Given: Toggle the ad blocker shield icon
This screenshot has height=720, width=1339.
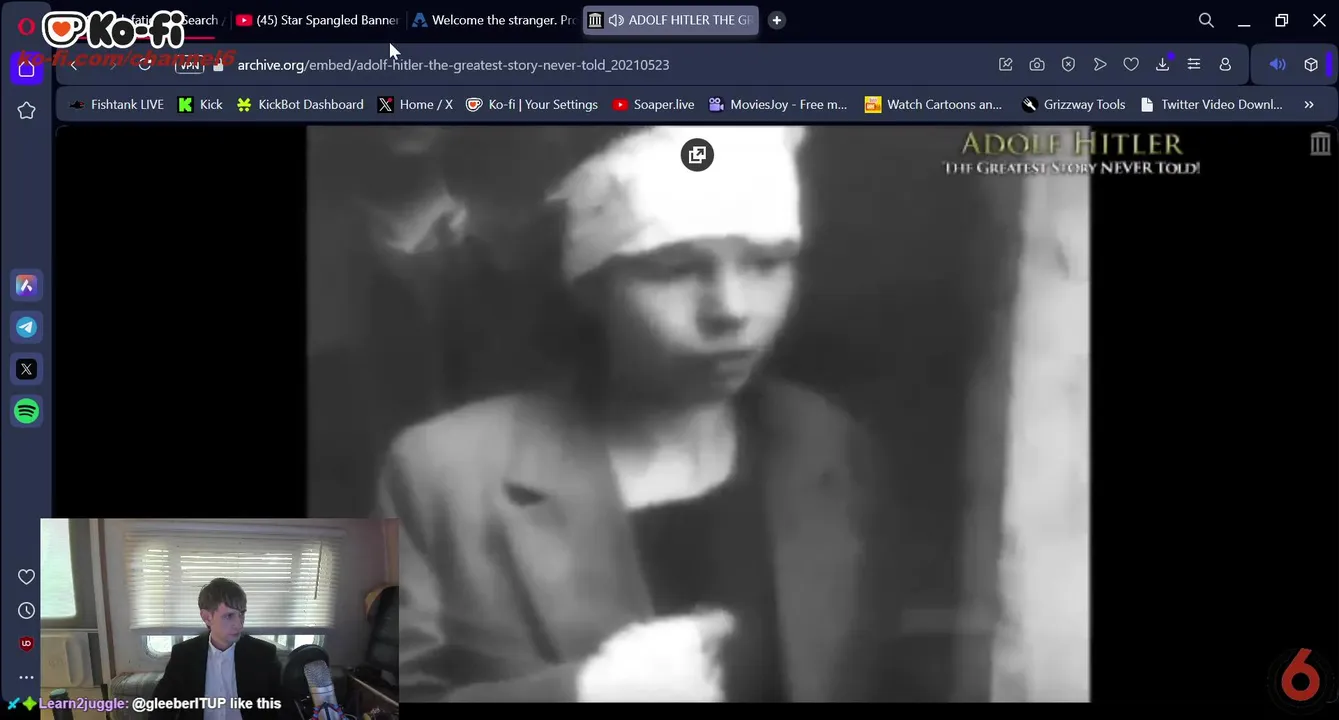Looking at the screenshot, I should 1068,64.
